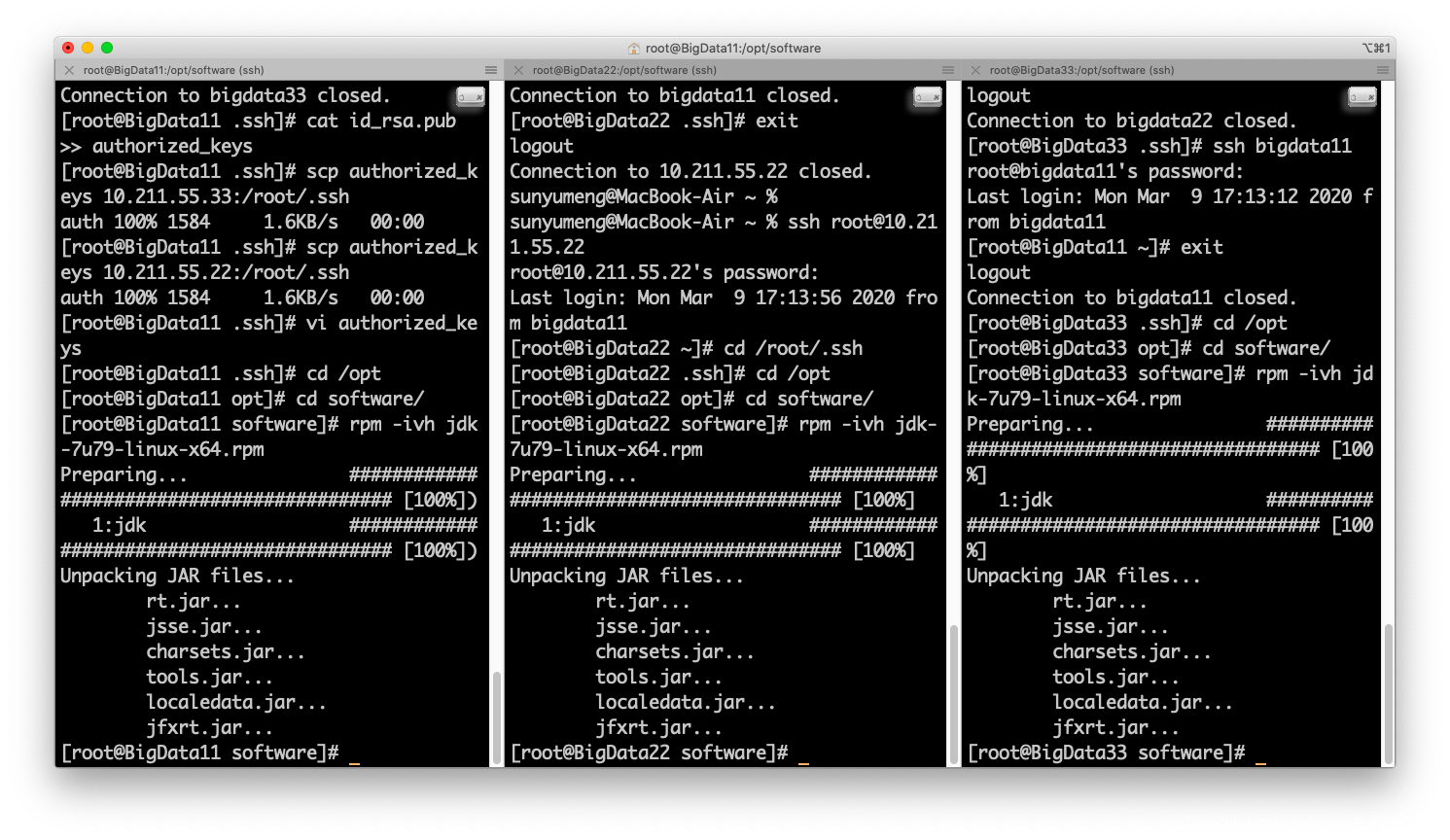1450x840 pixels.
Task: Select the root@BigData11 (ssh) pane title
Action: click(x=173, y=70)
